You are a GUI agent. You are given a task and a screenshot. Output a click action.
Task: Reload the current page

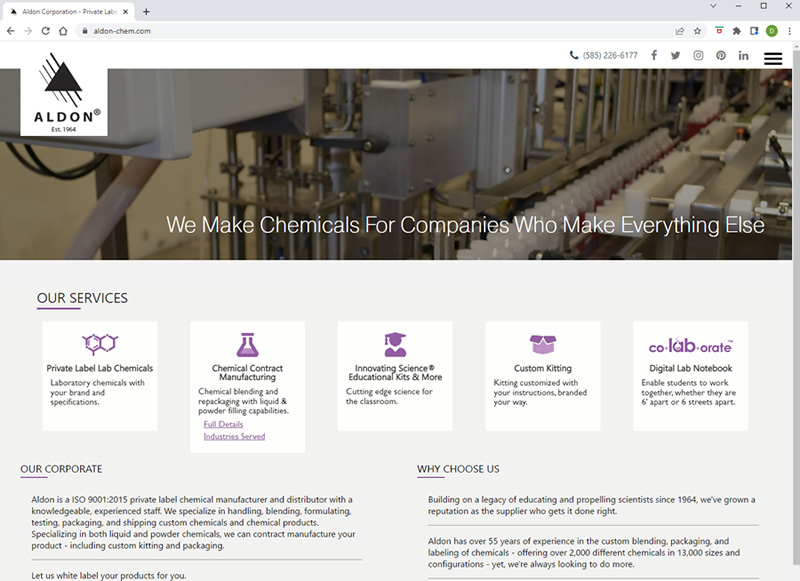pos(45,31)
